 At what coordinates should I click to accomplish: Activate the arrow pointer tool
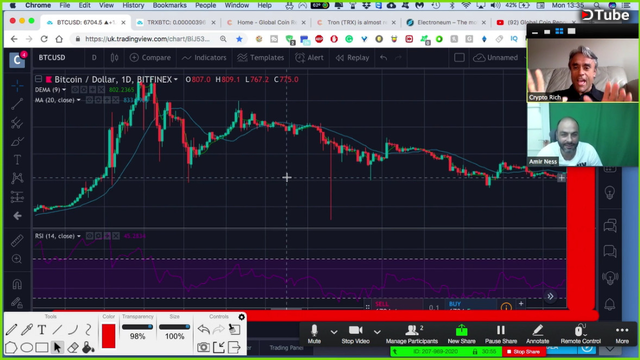tap(57, 347)
